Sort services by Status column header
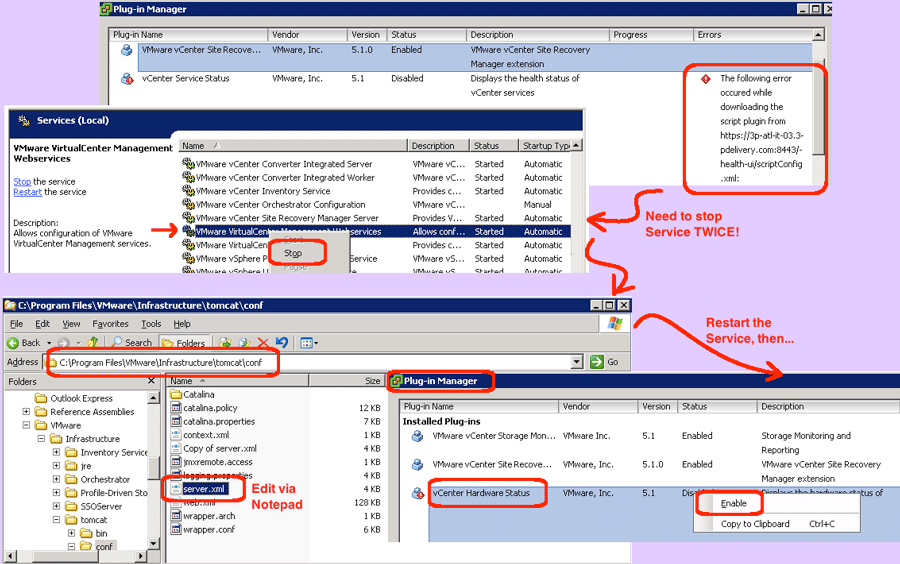Image resolution: width=900 pixels, height=564 pixels. tap(494, 146)
